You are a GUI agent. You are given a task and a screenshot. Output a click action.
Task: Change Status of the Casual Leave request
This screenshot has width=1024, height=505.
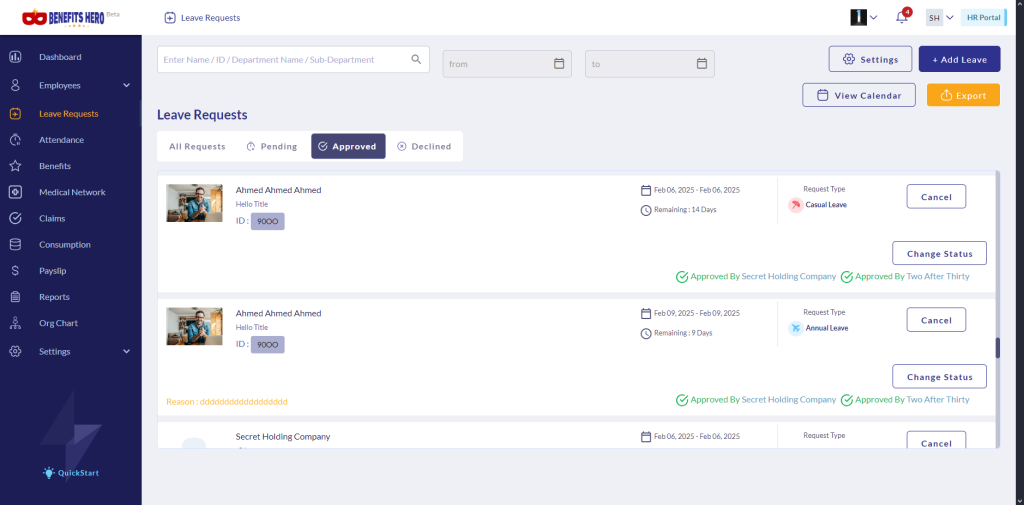[x=939, y=253]
